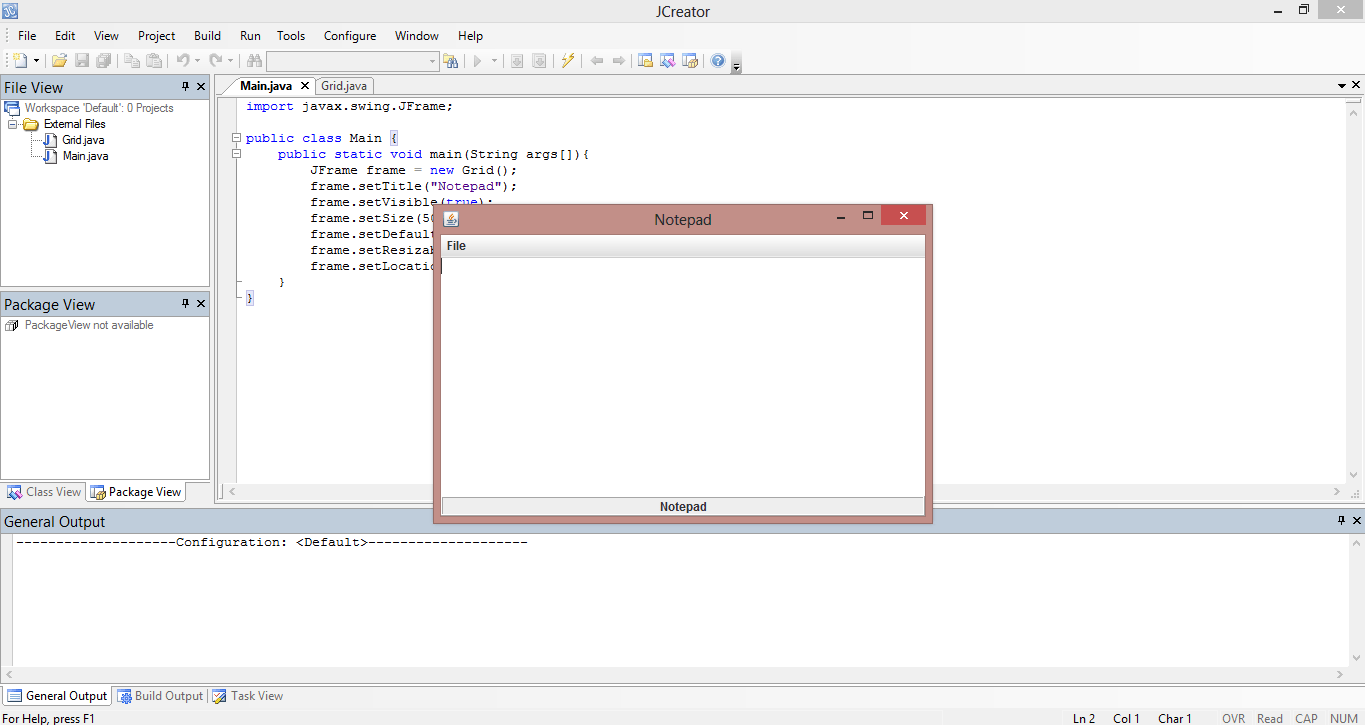Open the Redo history dropdown arrow
1365x725 pixels.
click(x=230, y=61)
